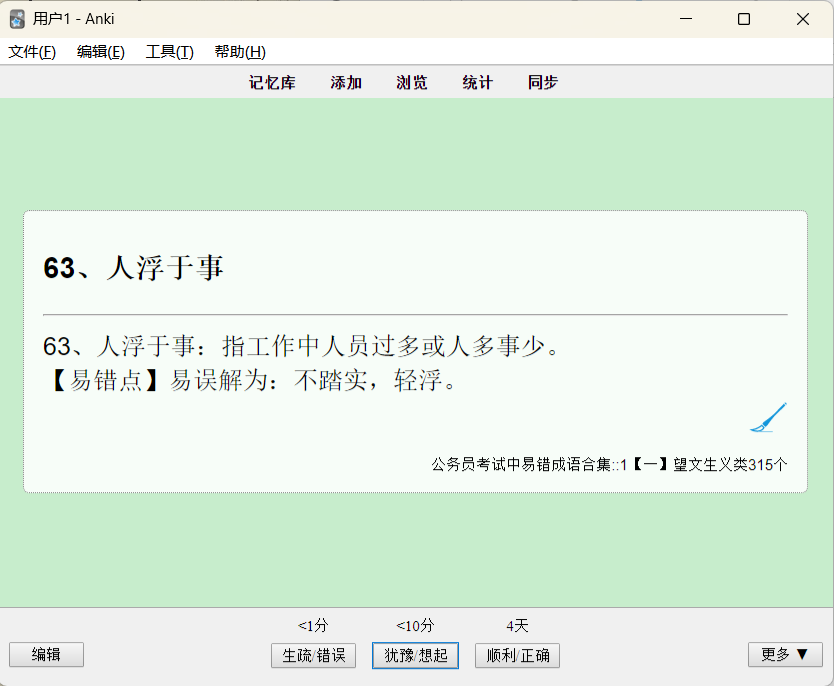Click the card title 63、人浮于事
Image resolution: width=834 pixels, height=686 pixels.
133,267
